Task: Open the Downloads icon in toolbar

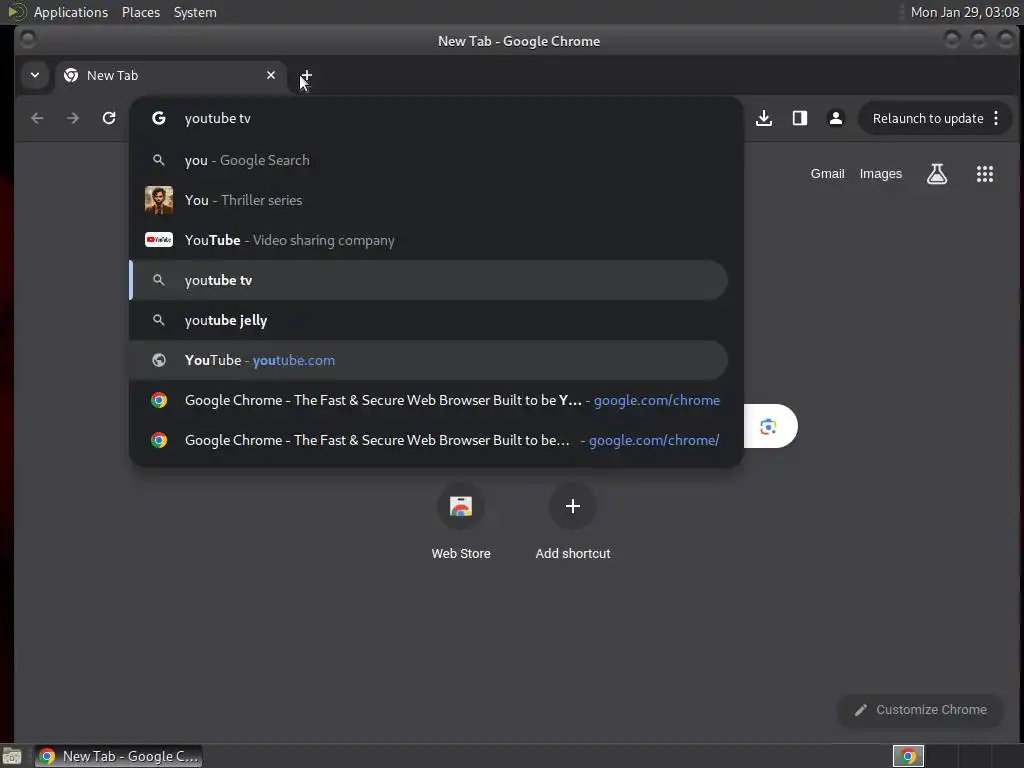Action: coord(764,118)
